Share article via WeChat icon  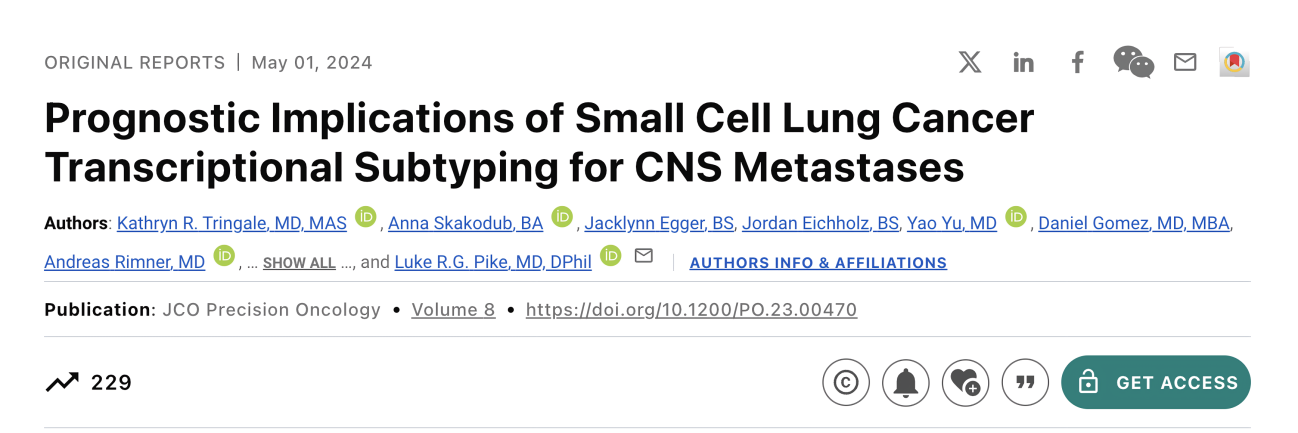coord(1133,62)
